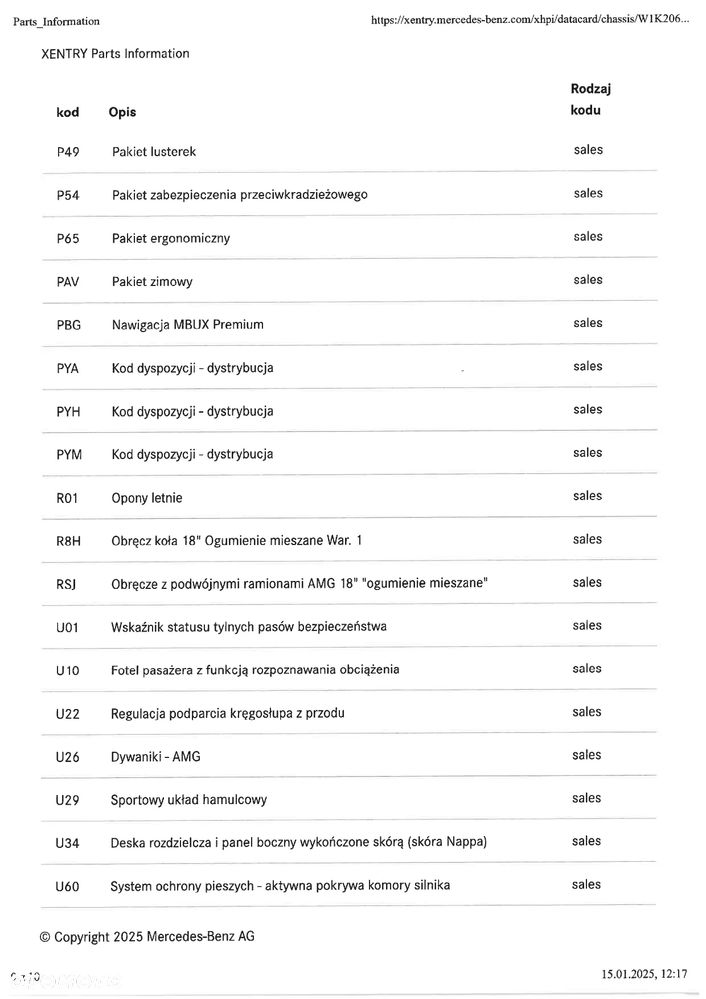
Task: Click the 'Rodzaj kodu' column header
Action: (590, 99)
